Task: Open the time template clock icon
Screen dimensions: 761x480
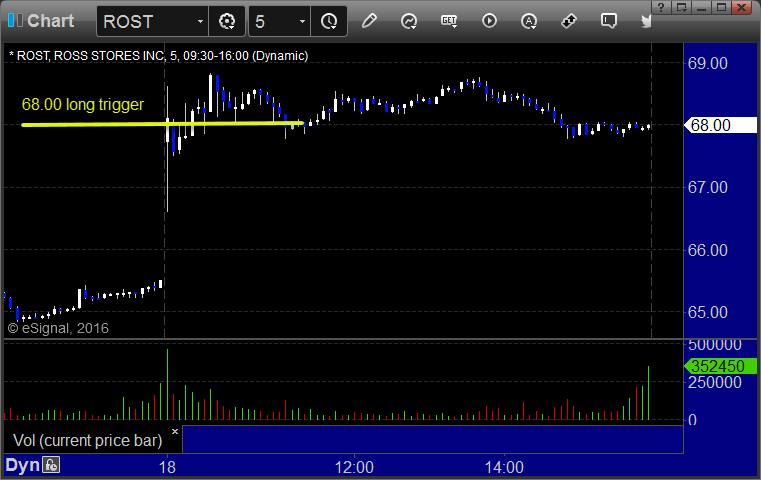Action: tap(329, 21)
